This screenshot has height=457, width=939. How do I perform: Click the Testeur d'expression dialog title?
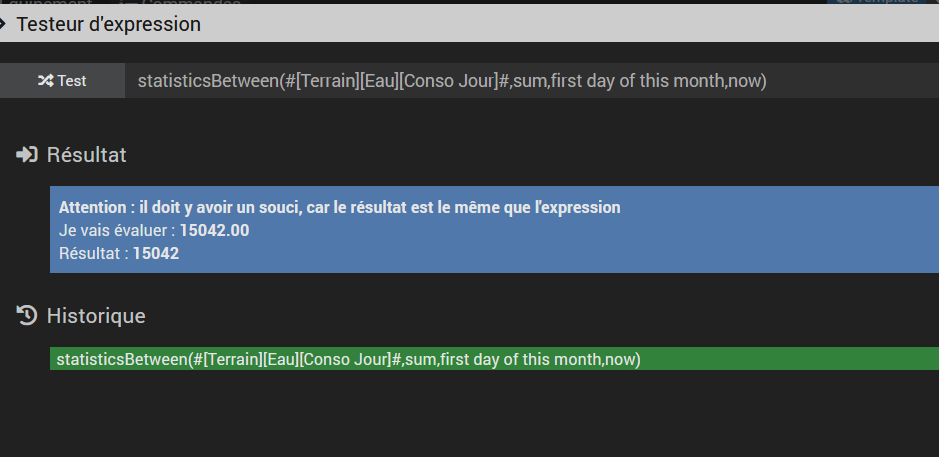(x=108, y=24)
